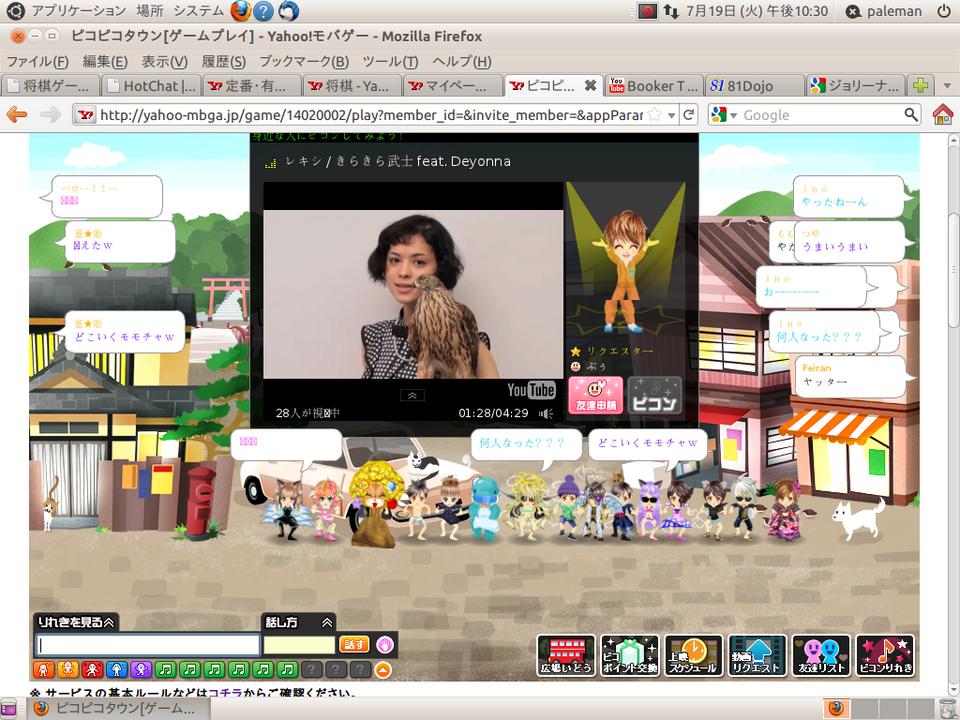Bookmark this page with the star icon
The height and width of the screenshot is (720, 960).
(x=654, y=114)
